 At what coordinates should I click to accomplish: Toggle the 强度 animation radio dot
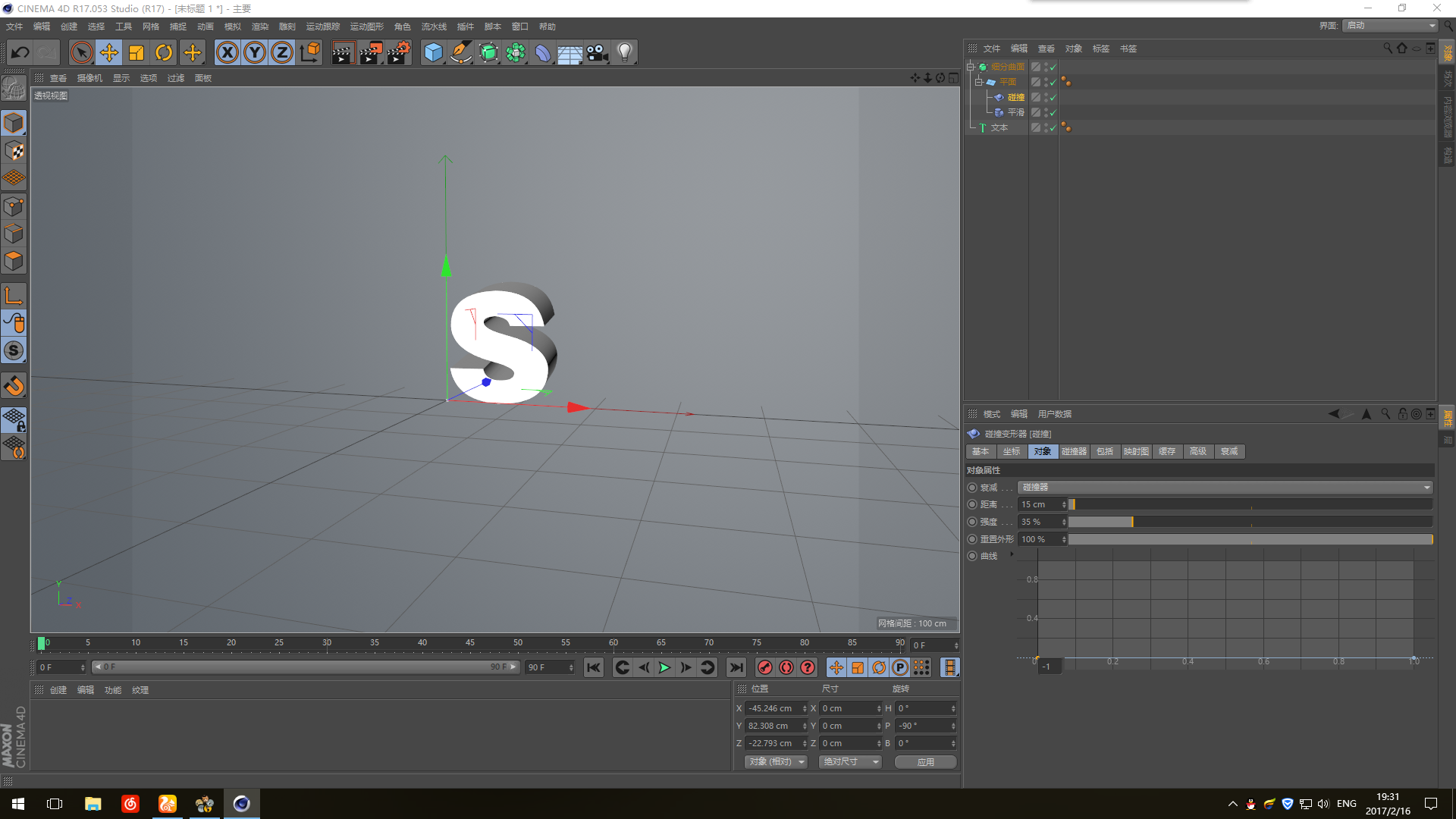[972, 522]
